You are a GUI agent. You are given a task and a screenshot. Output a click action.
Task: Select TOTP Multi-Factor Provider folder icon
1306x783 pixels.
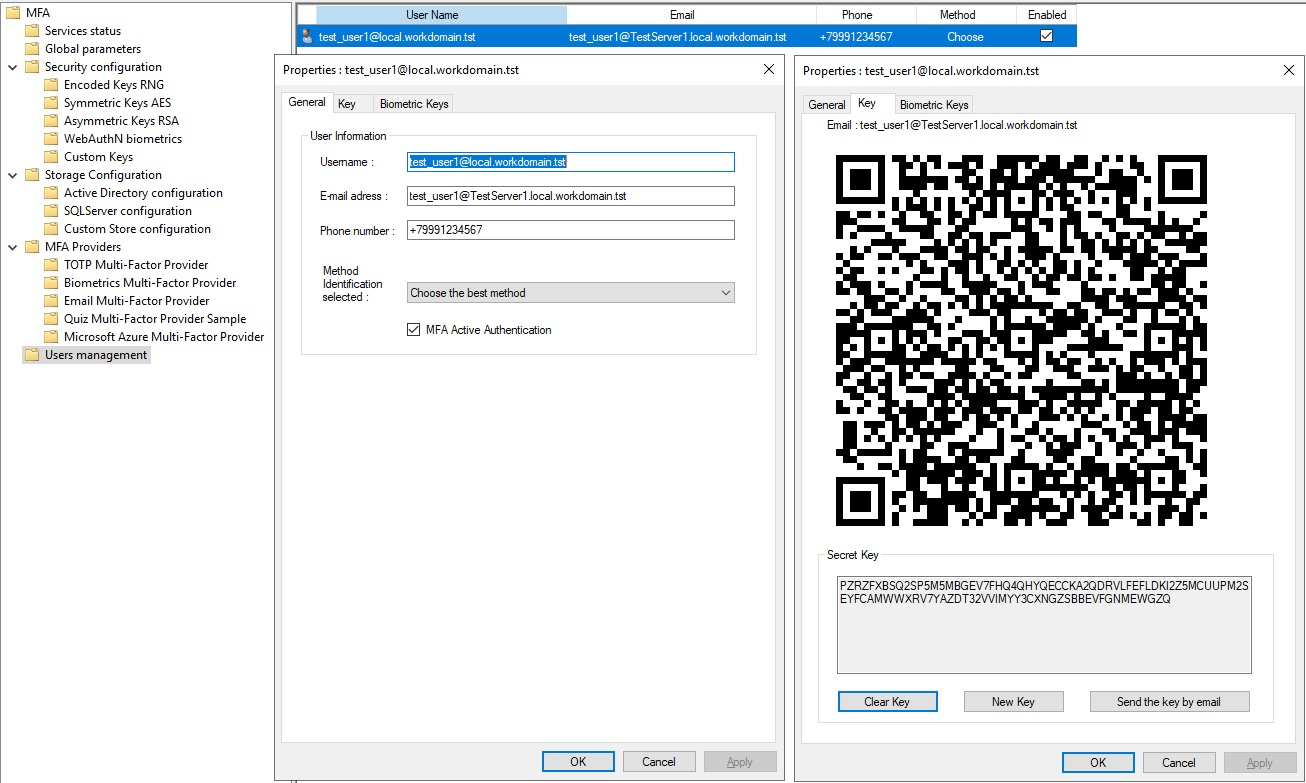click(x=51, y=265)
